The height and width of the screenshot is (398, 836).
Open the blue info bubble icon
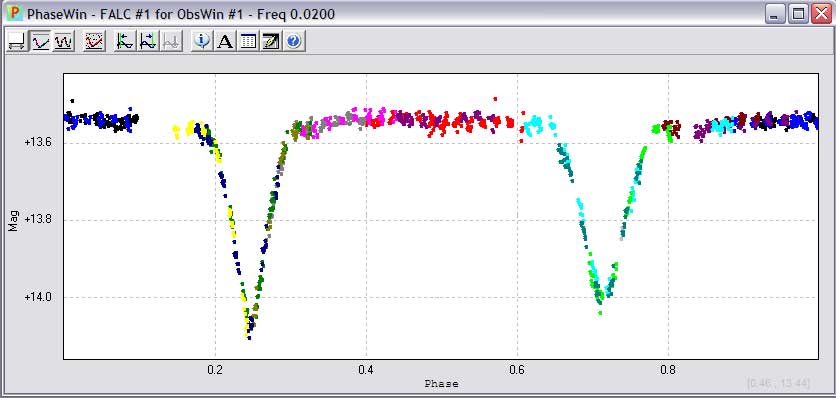point(202,41)
